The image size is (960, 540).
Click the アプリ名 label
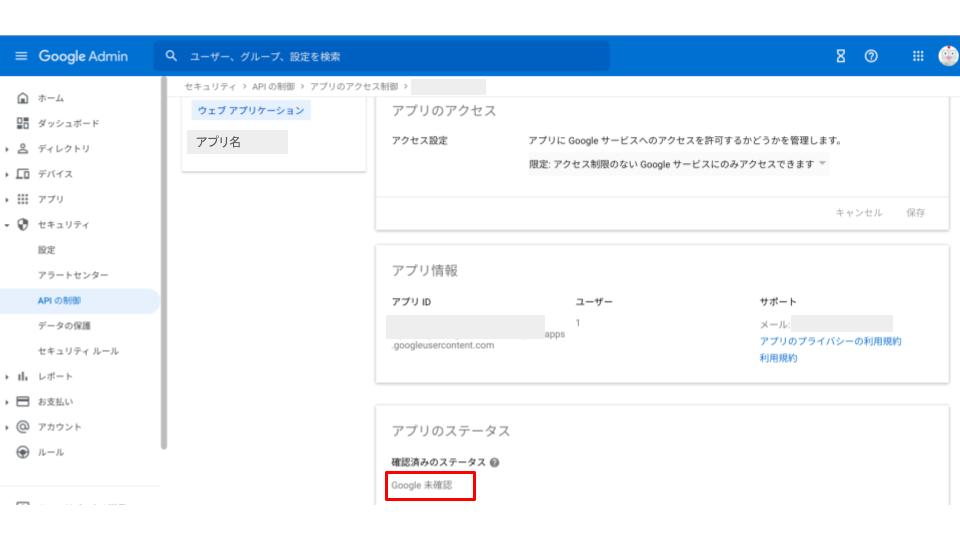tap(218, 142)
